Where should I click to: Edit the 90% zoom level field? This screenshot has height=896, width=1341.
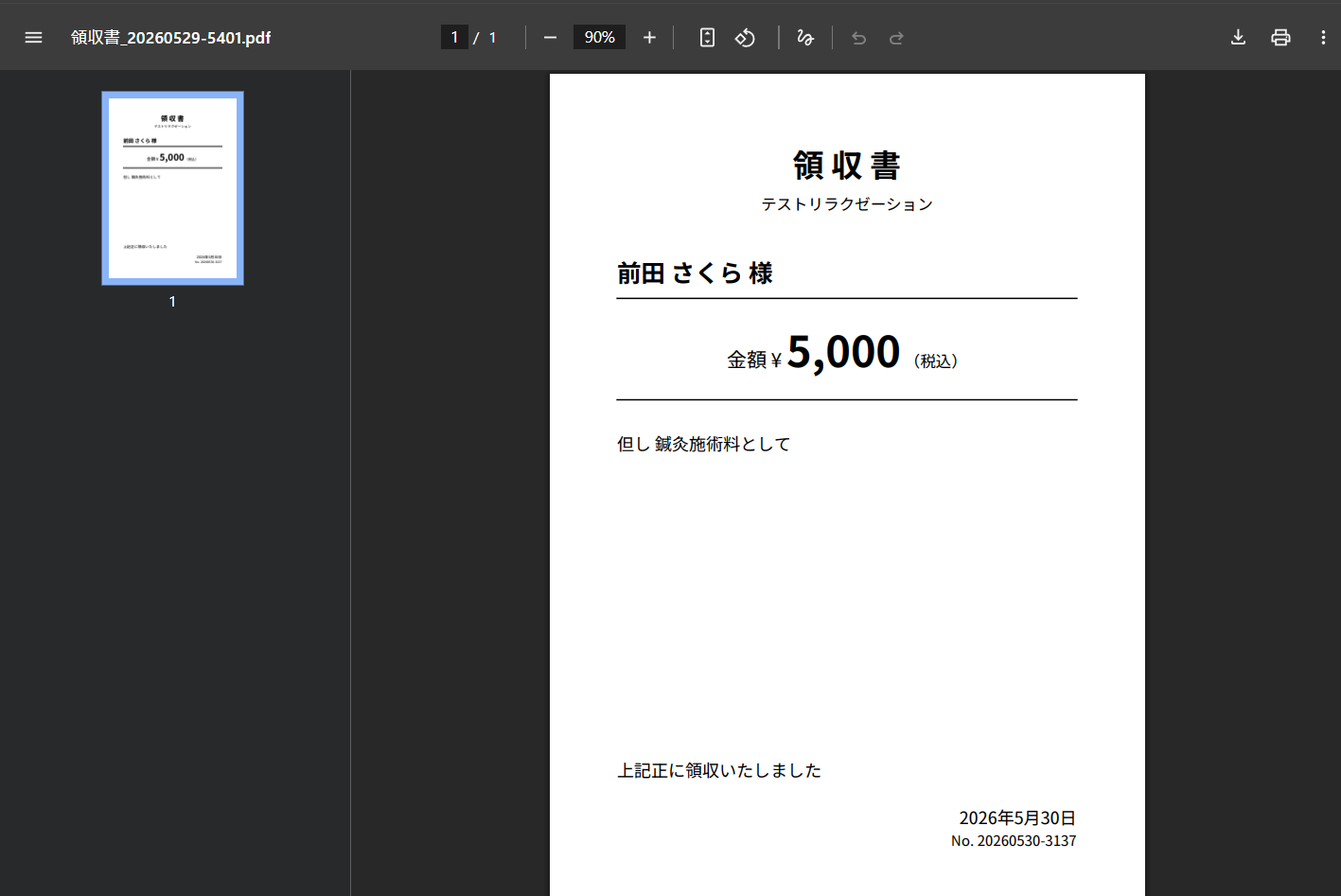click(x=599, y=37)
